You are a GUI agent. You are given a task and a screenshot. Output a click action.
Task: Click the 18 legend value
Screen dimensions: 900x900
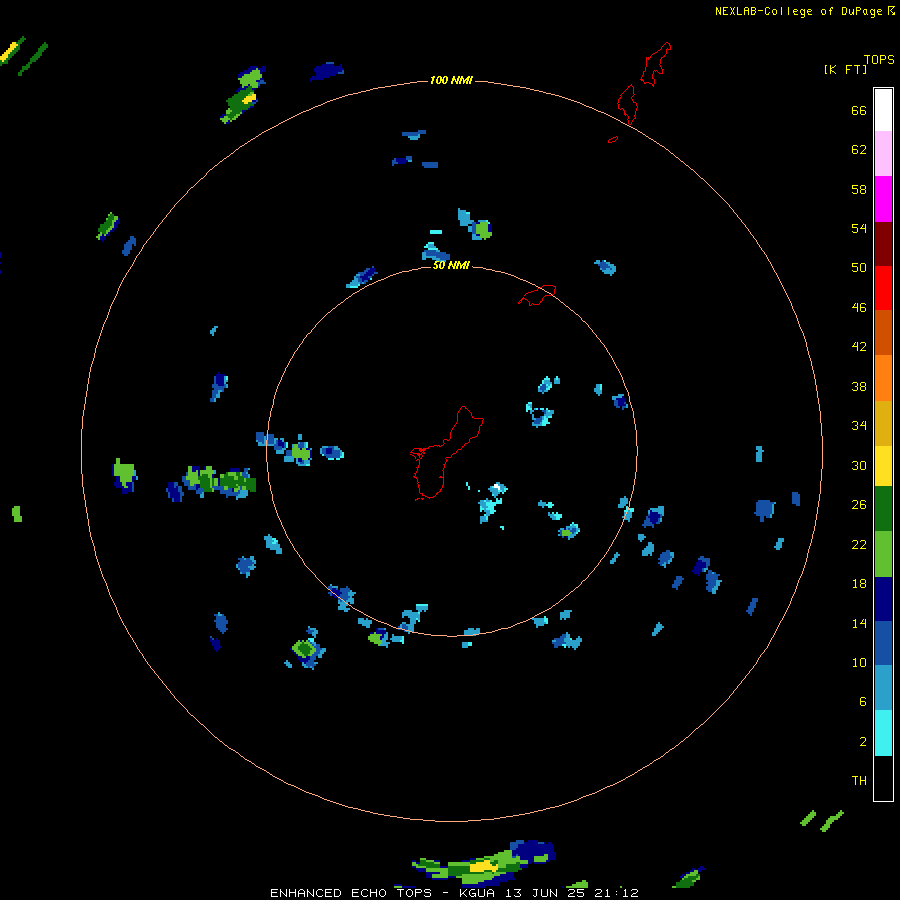[x=859, y=583]
